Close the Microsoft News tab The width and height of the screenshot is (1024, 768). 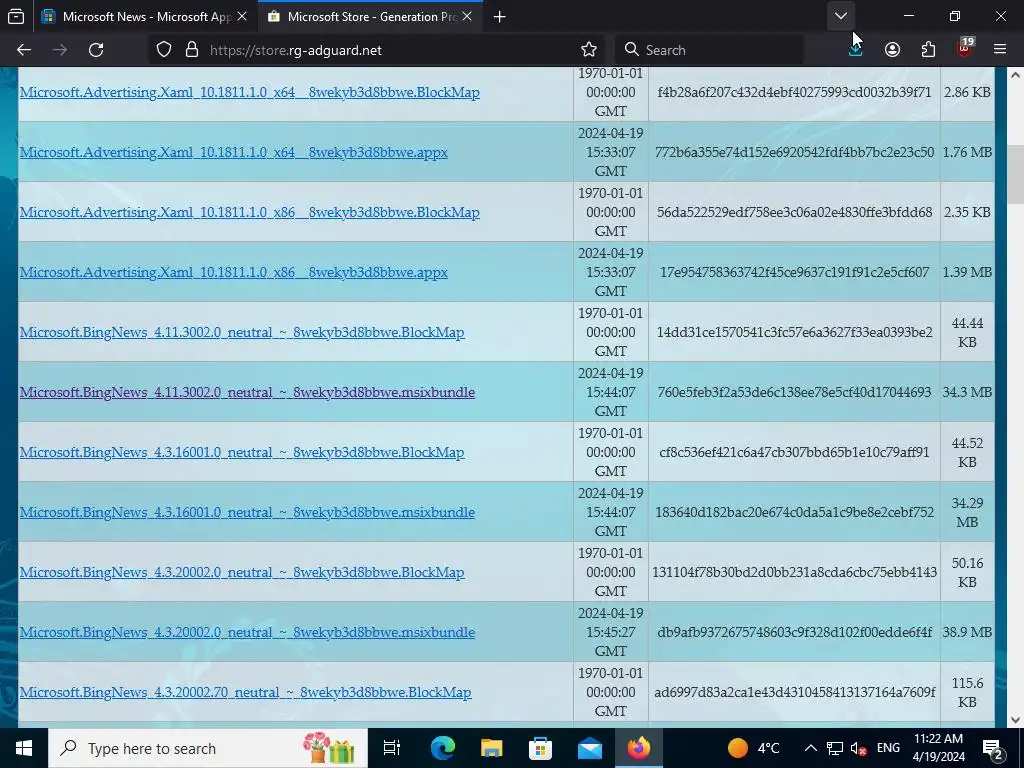click(242, 16)
